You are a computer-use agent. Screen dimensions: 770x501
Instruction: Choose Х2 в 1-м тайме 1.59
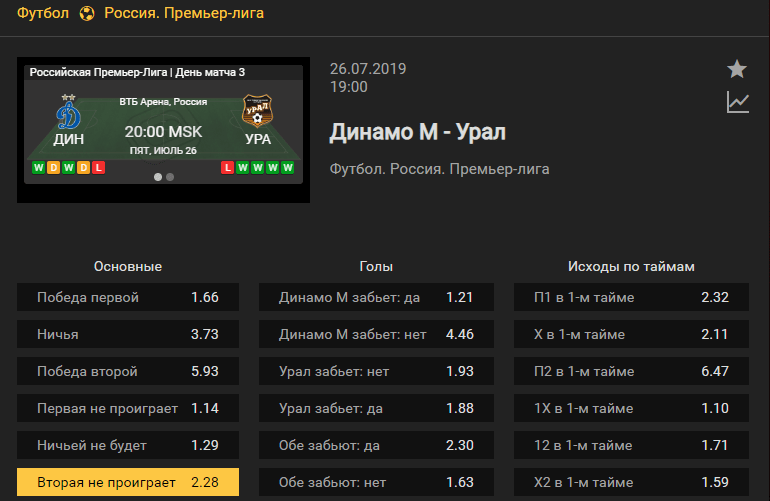point(632,482)
